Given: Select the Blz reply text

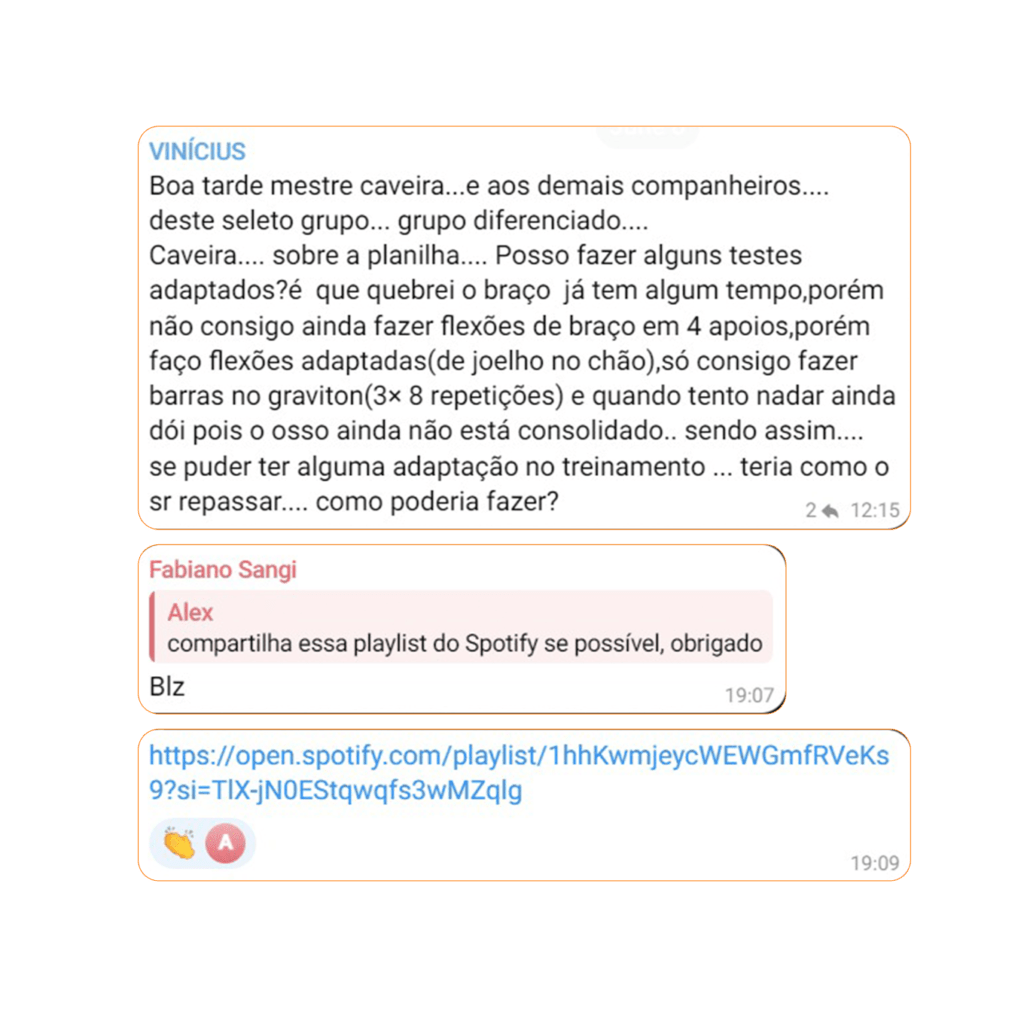Looking at the screenshot, I should (167, 687).
